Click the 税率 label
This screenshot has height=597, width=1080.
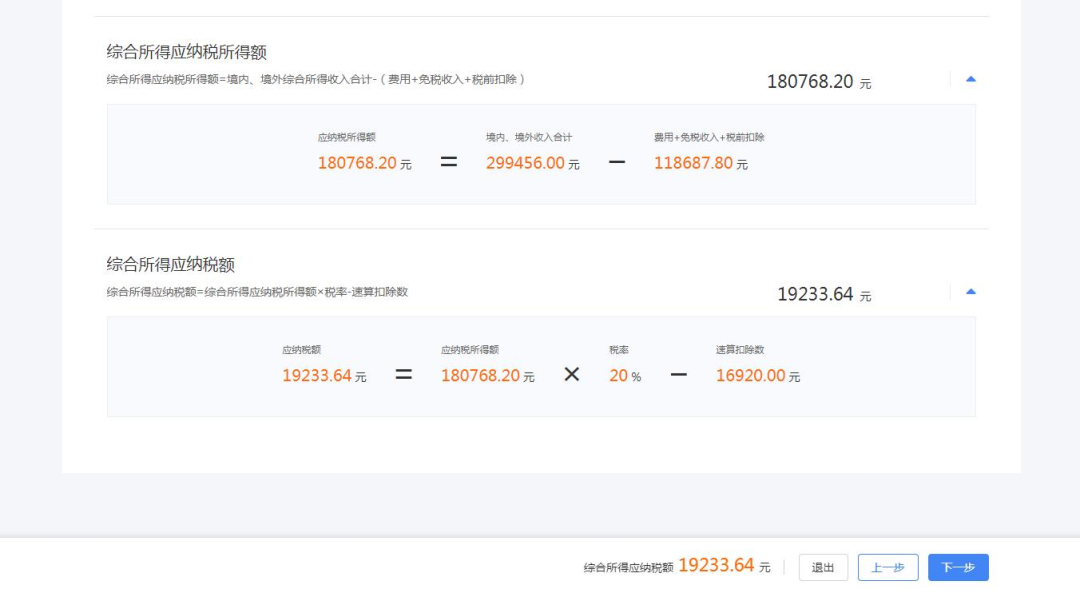coord(619,350)
